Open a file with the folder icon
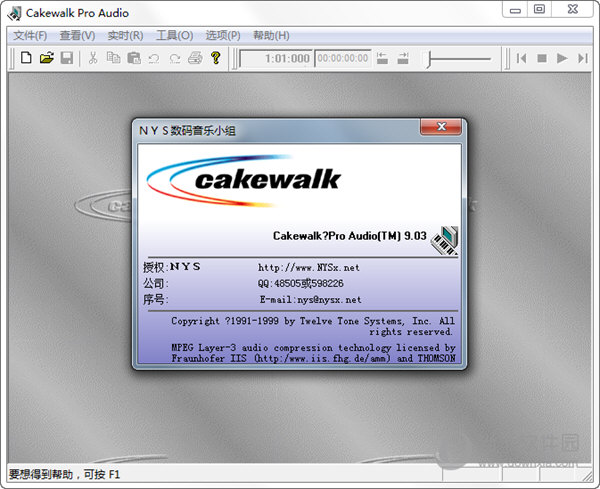600x489 pixels. (x=47, y=58)
